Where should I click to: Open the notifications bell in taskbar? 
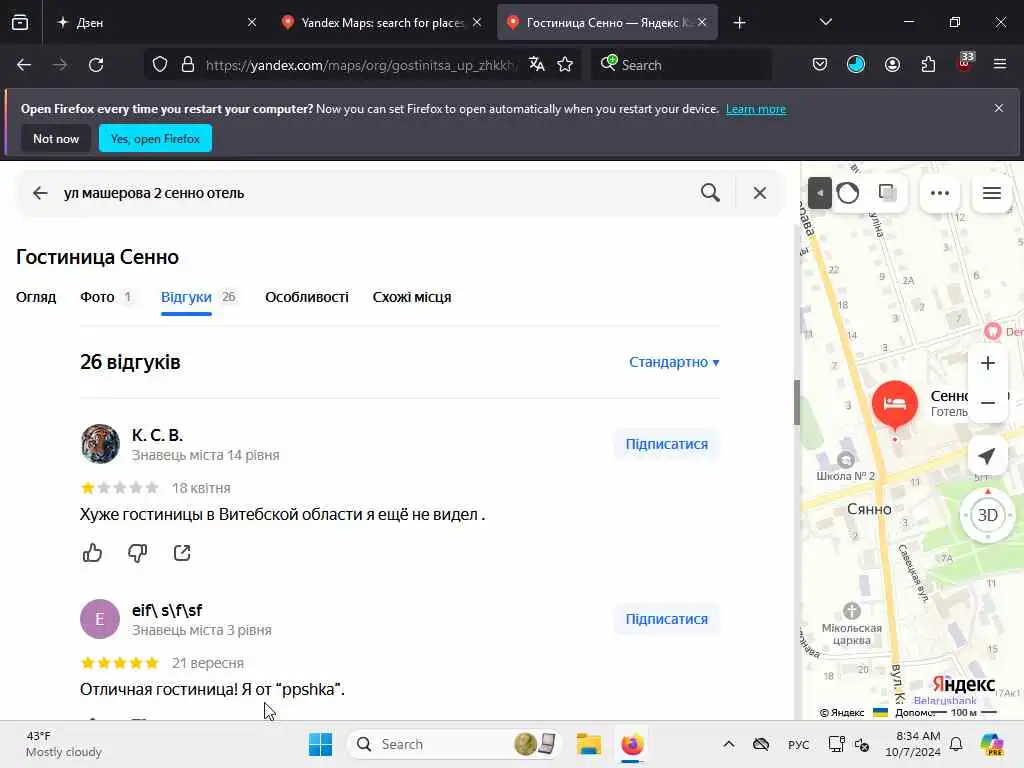[955, 744]
